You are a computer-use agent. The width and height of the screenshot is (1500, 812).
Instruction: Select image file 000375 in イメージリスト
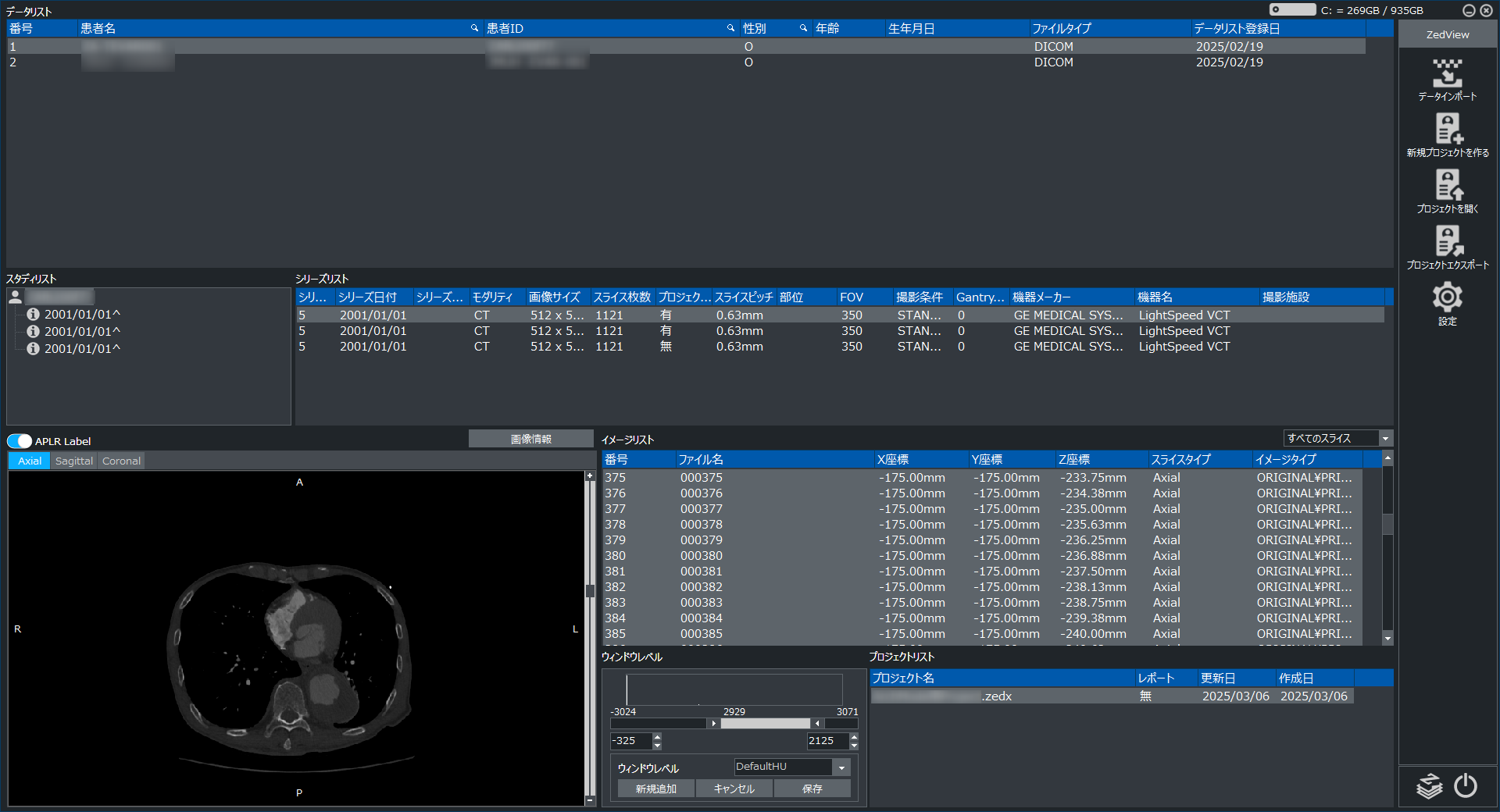click(x=982, y=478)
